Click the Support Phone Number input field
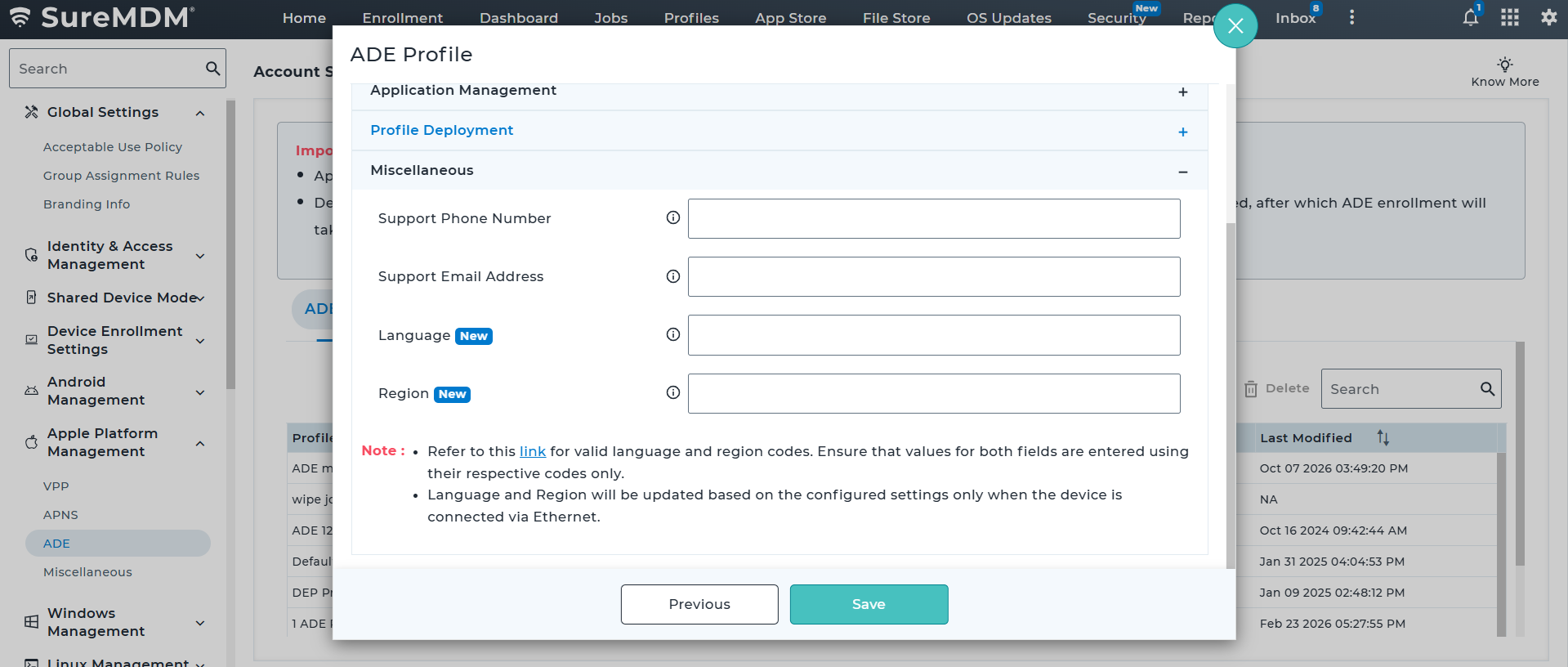The height and width of the screenshot is (667, 1568). 934,218
